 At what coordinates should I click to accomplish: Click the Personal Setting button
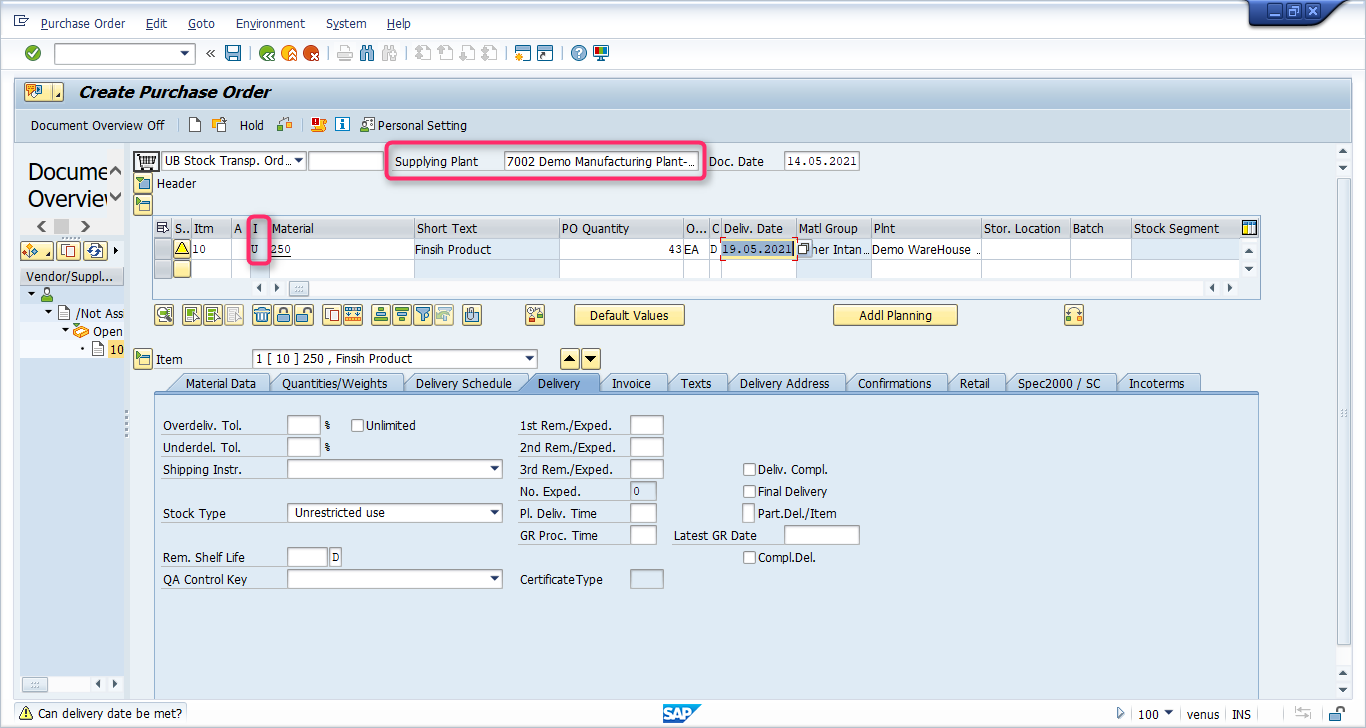coord(413,125)
